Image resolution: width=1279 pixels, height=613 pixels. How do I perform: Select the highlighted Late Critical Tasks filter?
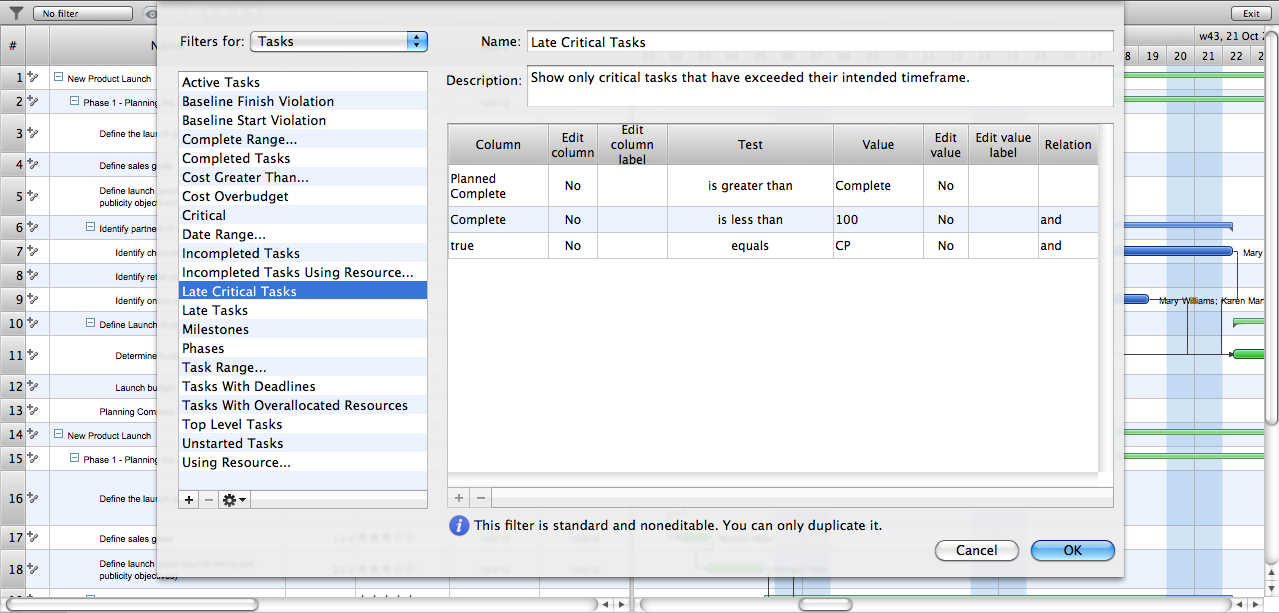pos(303,291)
